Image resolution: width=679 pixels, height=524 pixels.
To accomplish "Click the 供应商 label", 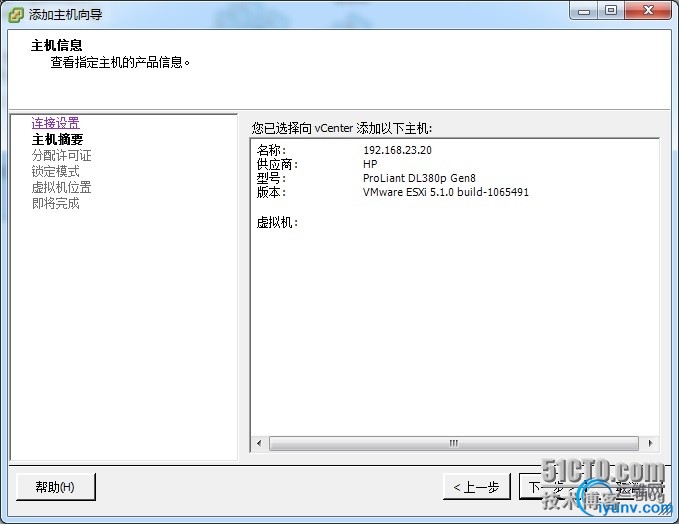I will click(x=277, y=164).
